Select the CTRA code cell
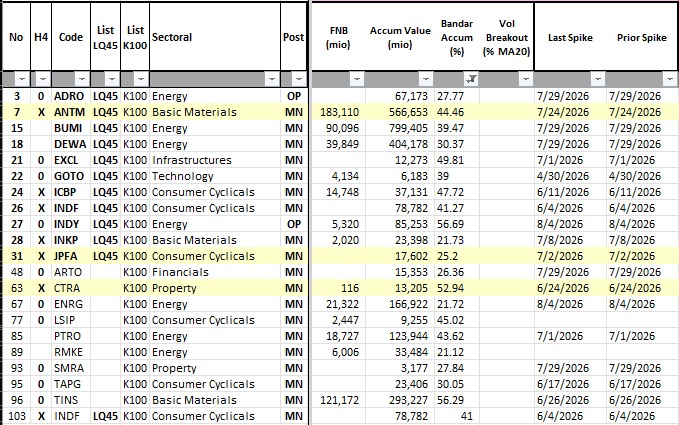This screenshot has height=425, width=679. click(x=71, y=289)
